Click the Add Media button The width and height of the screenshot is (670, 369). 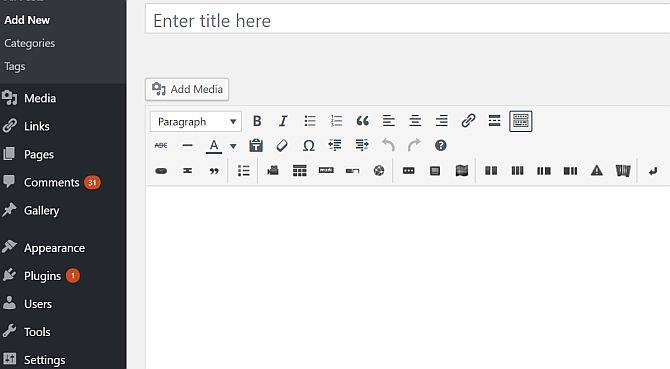point(187,89)
